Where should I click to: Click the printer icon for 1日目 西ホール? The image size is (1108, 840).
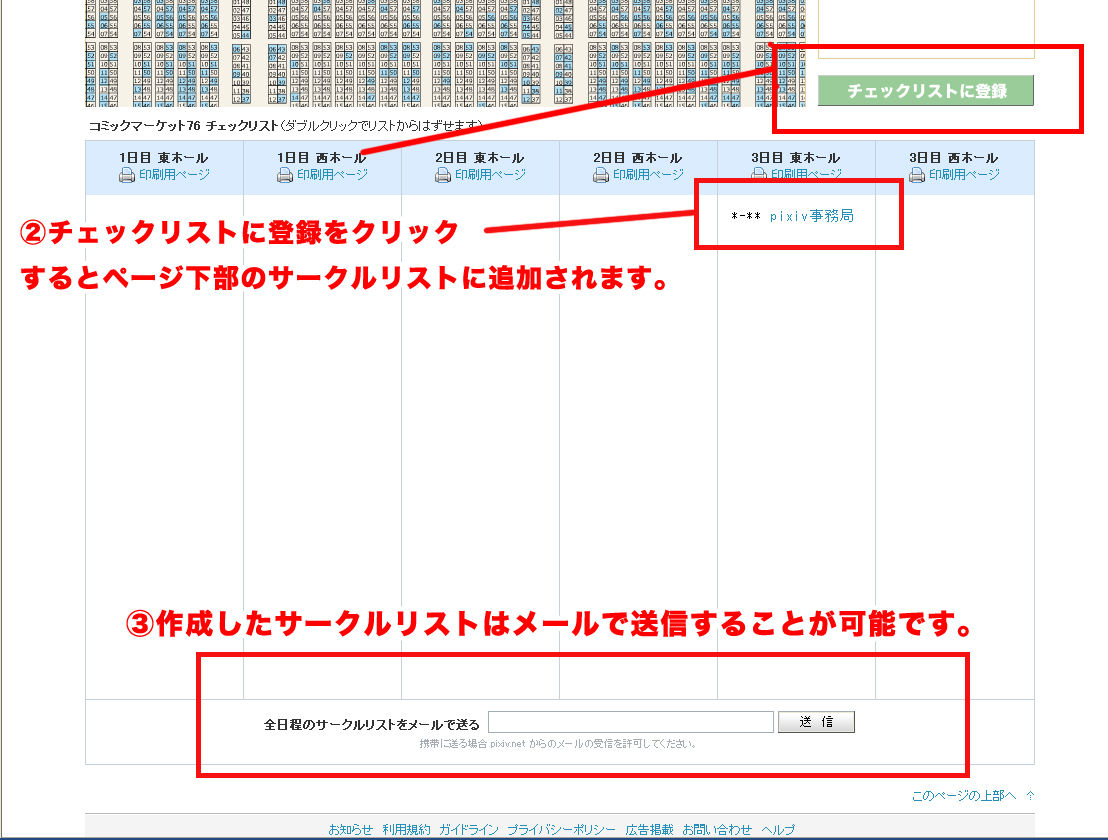click(x=284, y=173)
